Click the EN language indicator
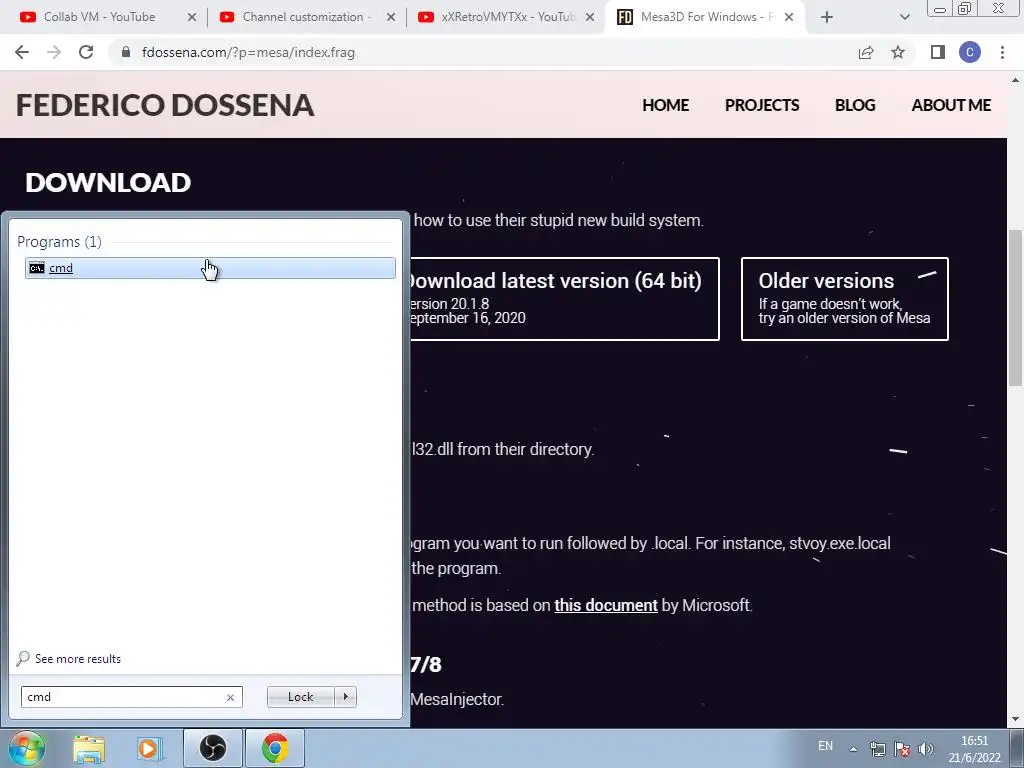This screenshot has height=768, width=1024. click(x=825, y=746)
